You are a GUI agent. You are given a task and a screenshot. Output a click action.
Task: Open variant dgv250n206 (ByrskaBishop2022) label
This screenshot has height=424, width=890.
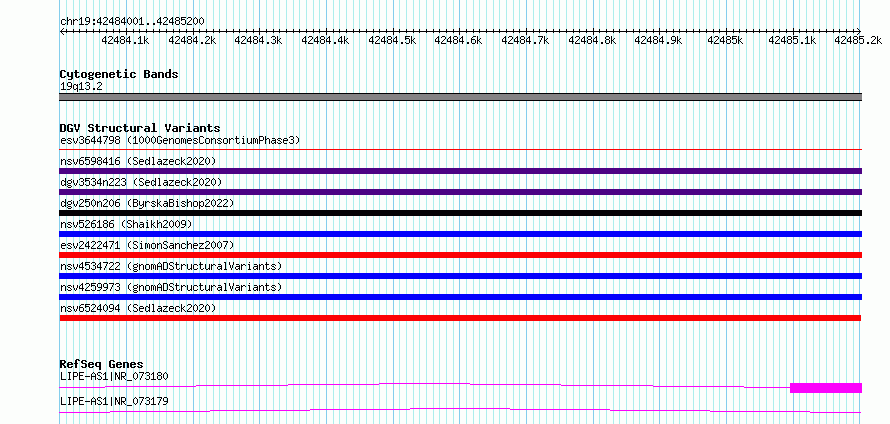click(x=147, y=203)
